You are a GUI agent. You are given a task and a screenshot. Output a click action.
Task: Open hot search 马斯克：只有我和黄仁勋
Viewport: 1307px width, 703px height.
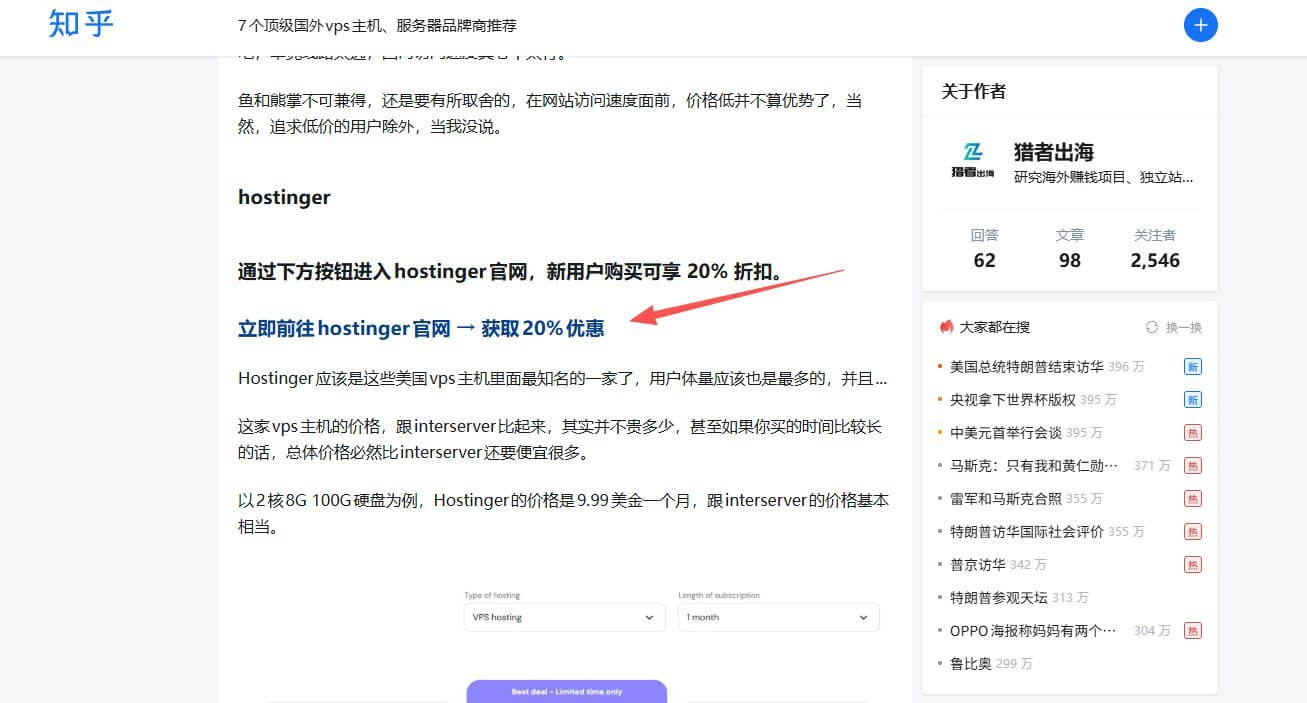(1034, 466)
